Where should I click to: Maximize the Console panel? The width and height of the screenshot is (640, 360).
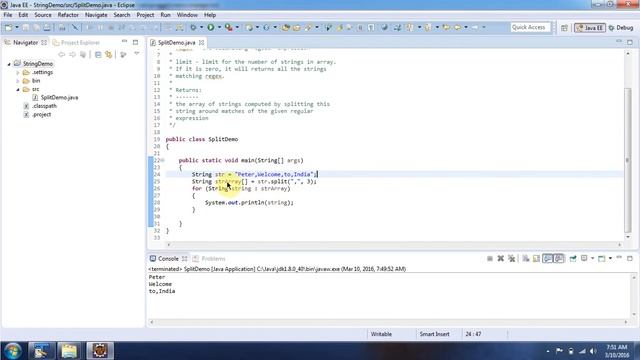click(x=630, y=258)
